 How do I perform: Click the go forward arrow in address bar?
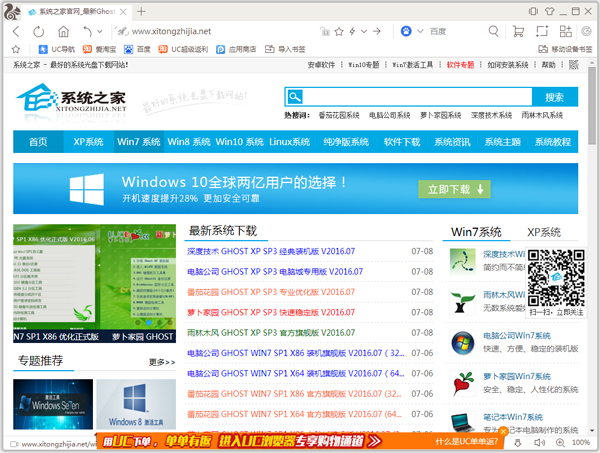[377, 31]
